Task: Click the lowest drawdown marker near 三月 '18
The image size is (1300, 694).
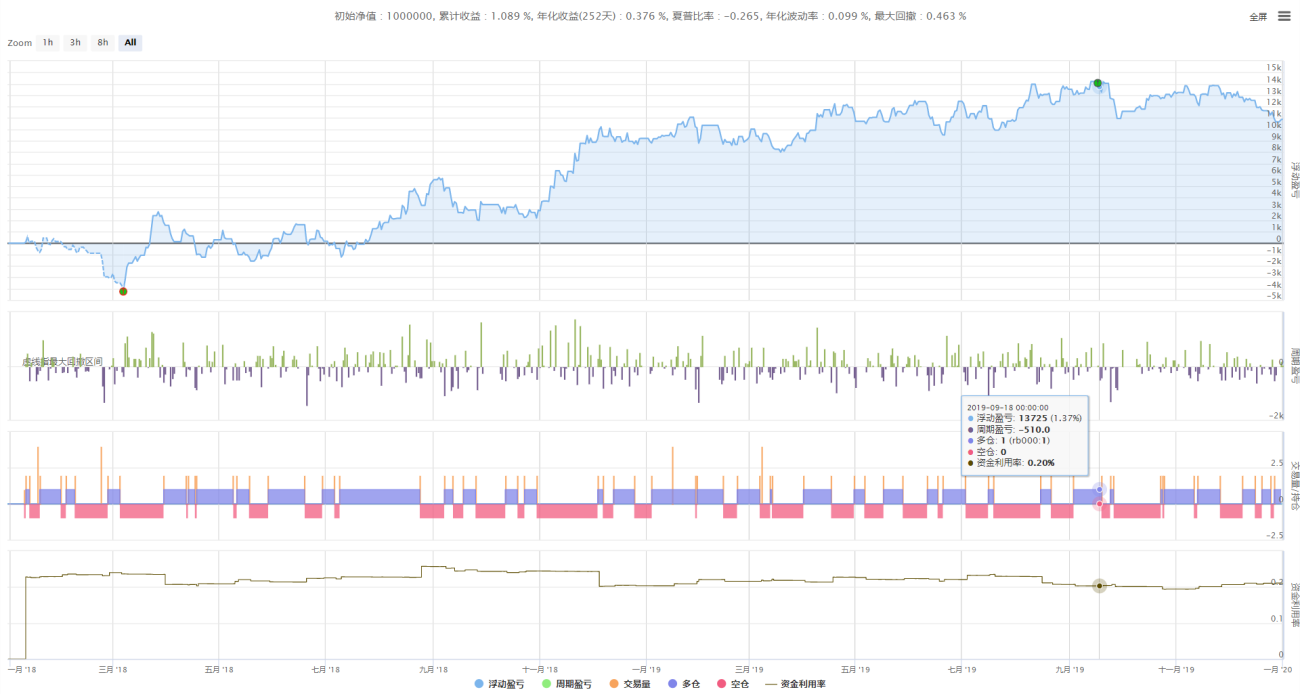Action: coord(123,291)
